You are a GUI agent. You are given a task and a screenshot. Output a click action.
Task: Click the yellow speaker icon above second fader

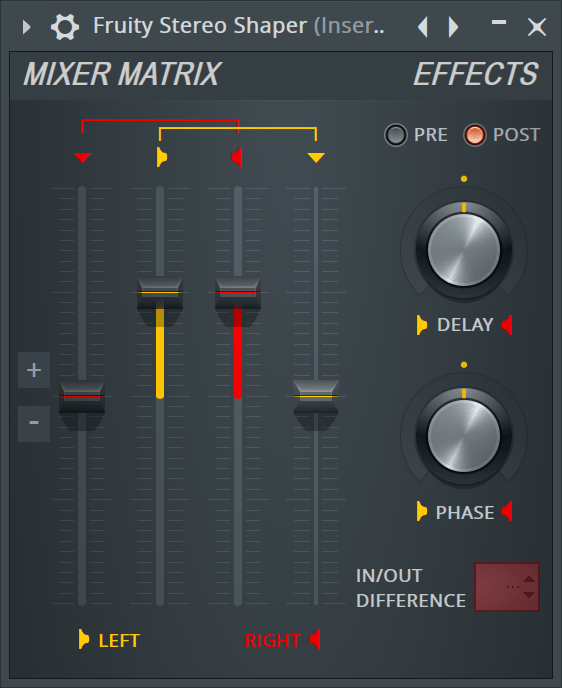point(162,157)
